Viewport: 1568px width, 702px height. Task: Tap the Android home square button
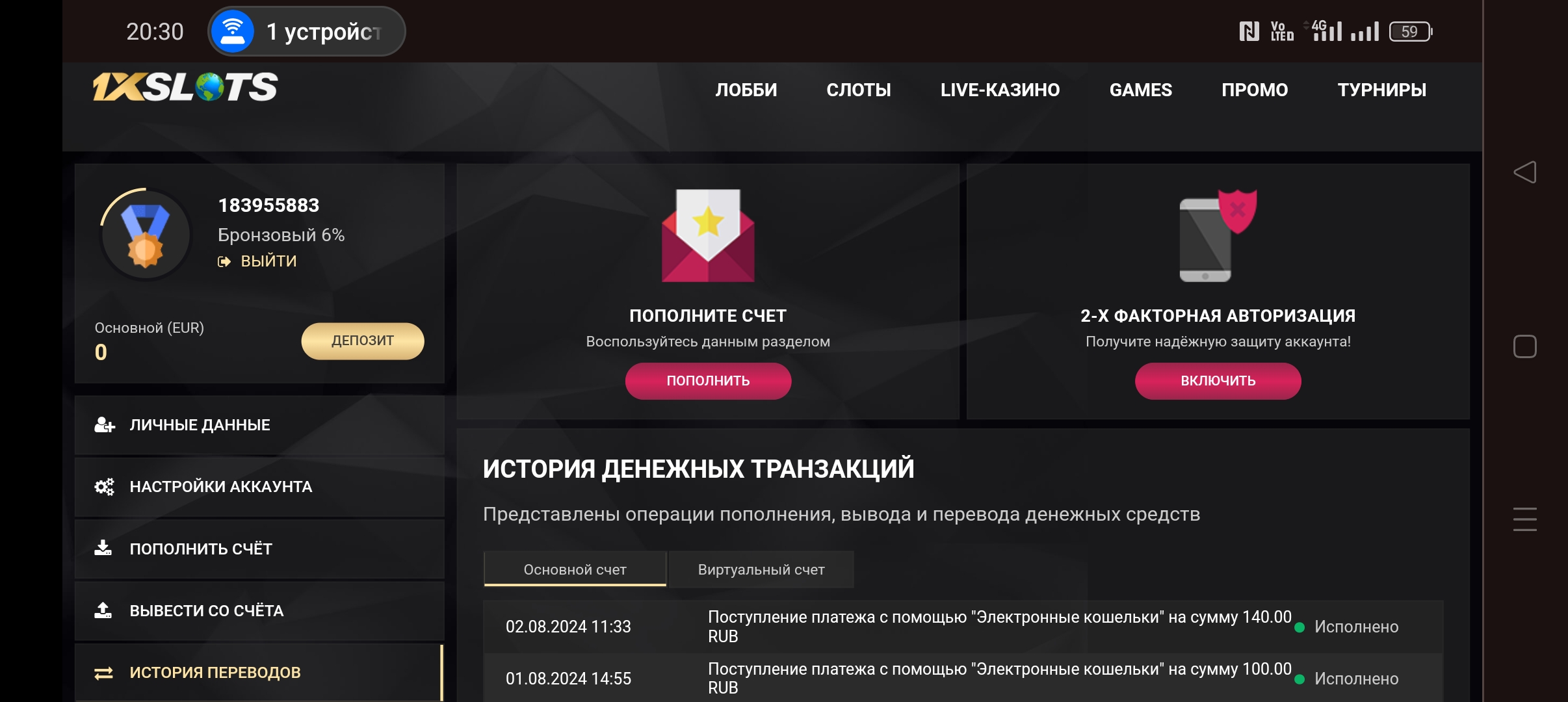pos(1524,346)
